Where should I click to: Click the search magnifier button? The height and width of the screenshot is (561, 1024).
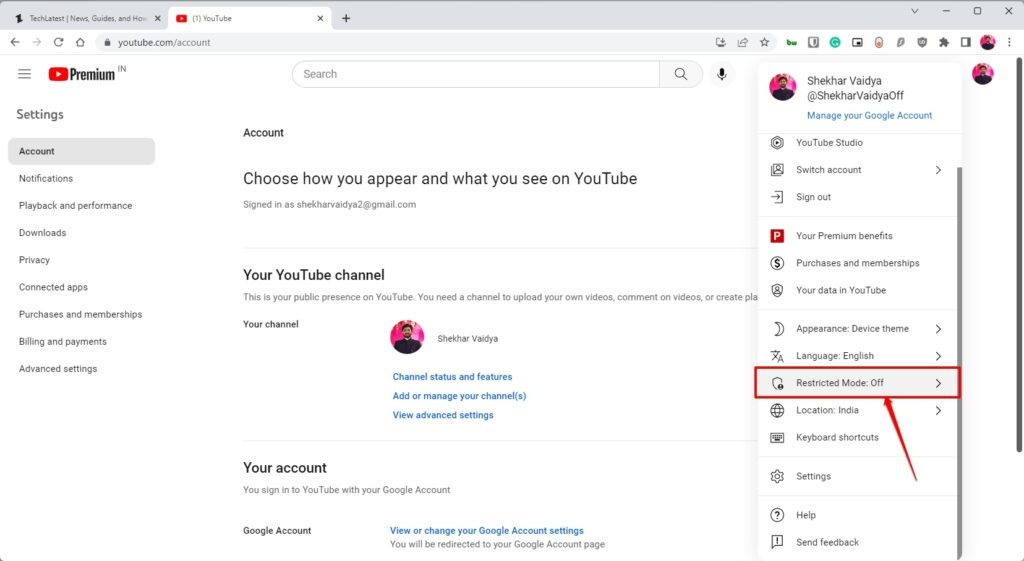pos(680,74)
